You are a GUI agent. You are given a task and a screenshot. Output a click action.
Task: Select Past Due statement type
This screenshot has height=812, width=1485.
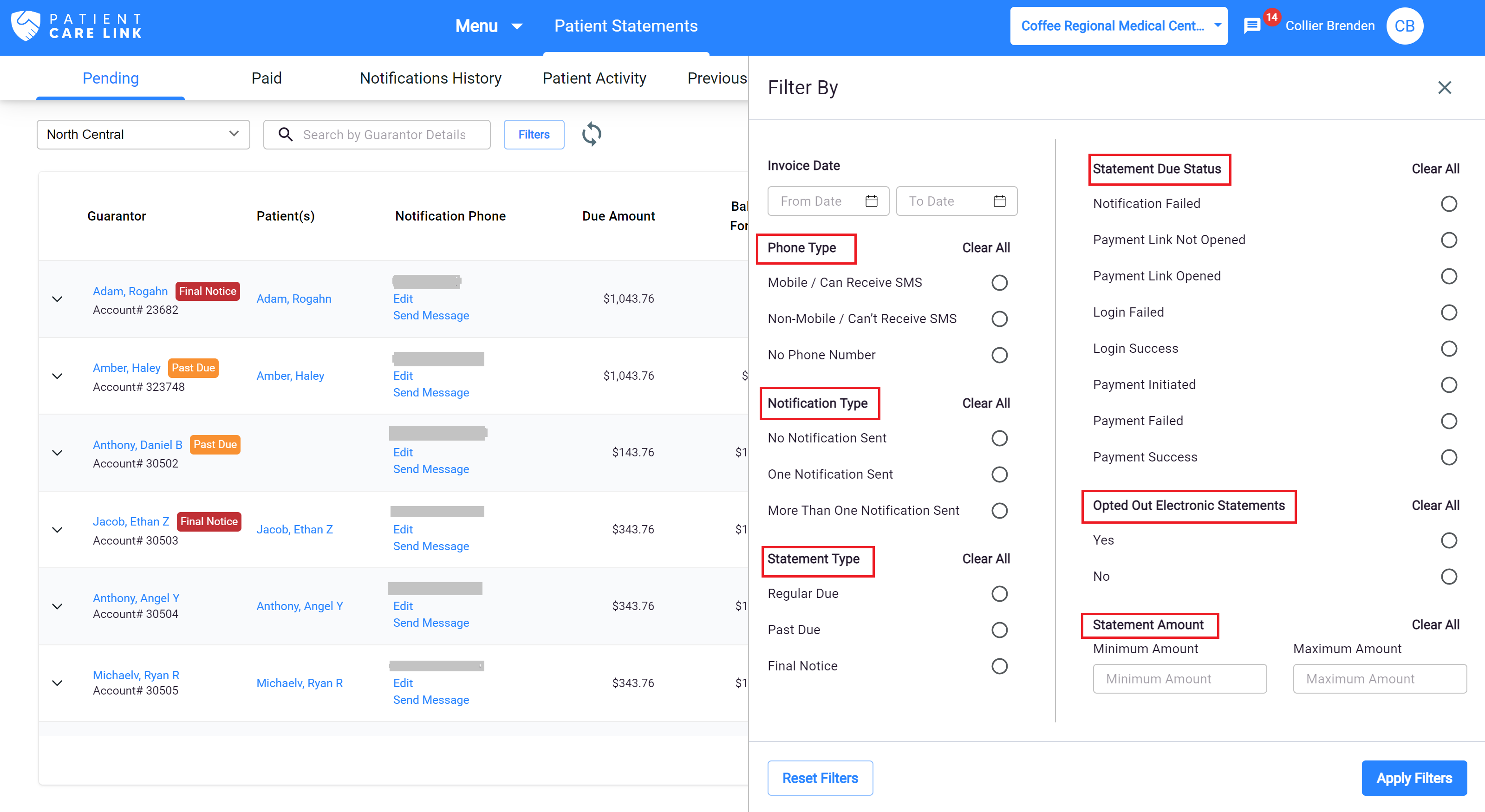click(x=999, y=630)
